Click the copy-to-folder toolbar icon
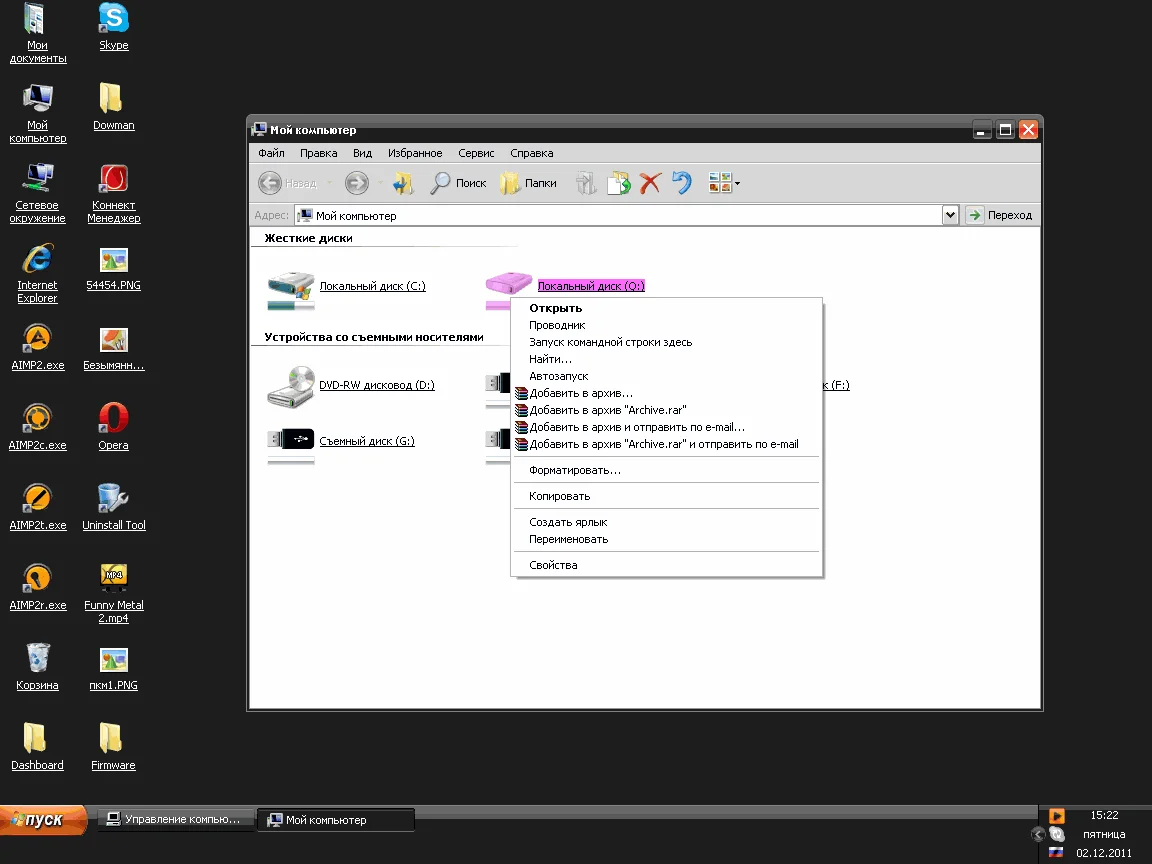Screen dimensions: 1152x864 619,183
